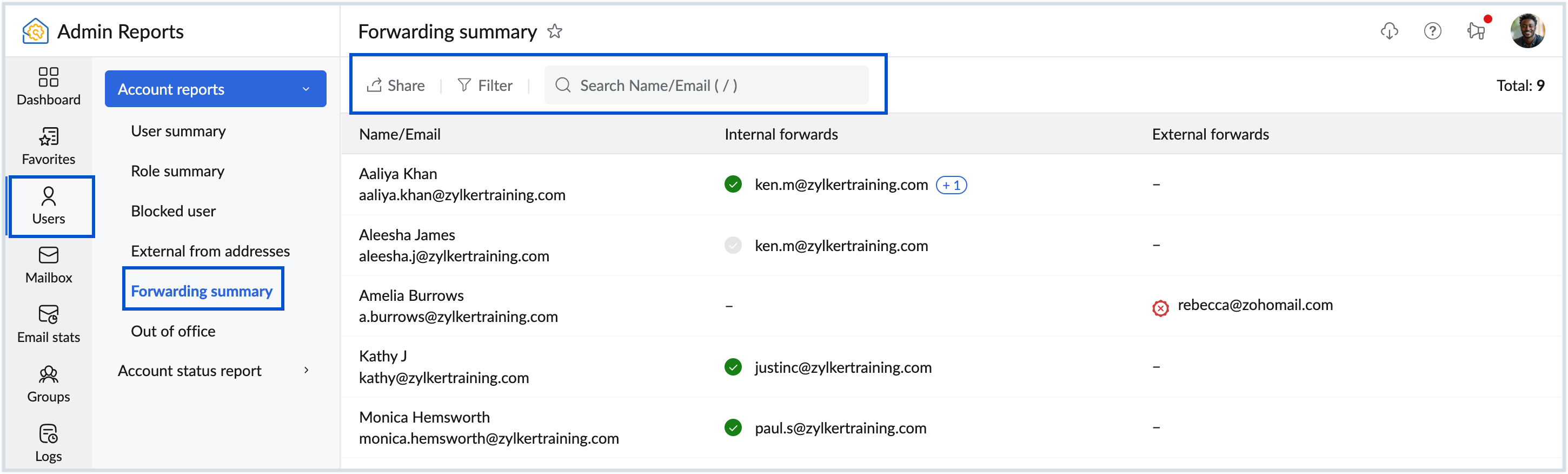Click paul.s@zylkertraining.com internal forward
This screenshot has width=1568, height=474.
point(841,429)
